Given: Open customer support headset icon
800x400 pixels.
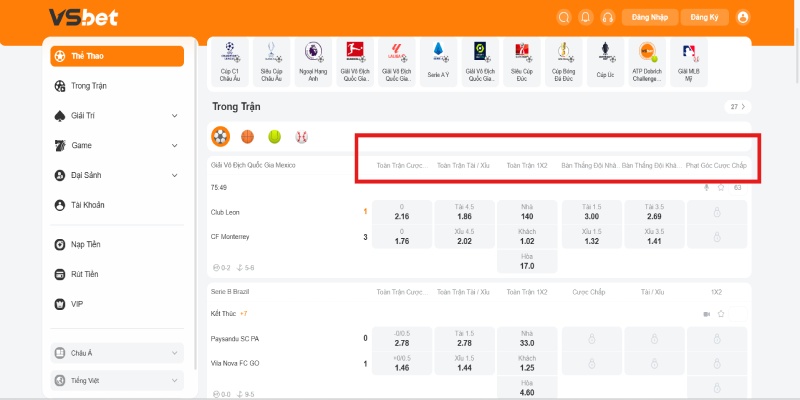Looking at the screenshot, I should [x=608, y=17].
